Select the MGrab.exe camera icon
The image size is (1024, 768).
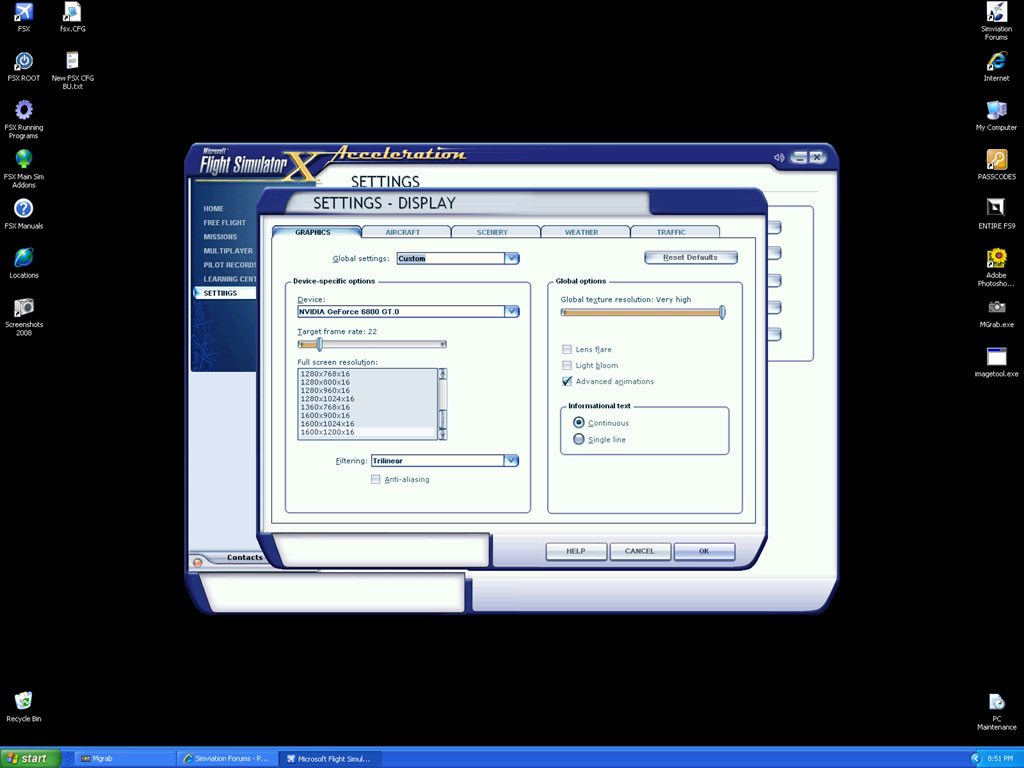[997, 308]
